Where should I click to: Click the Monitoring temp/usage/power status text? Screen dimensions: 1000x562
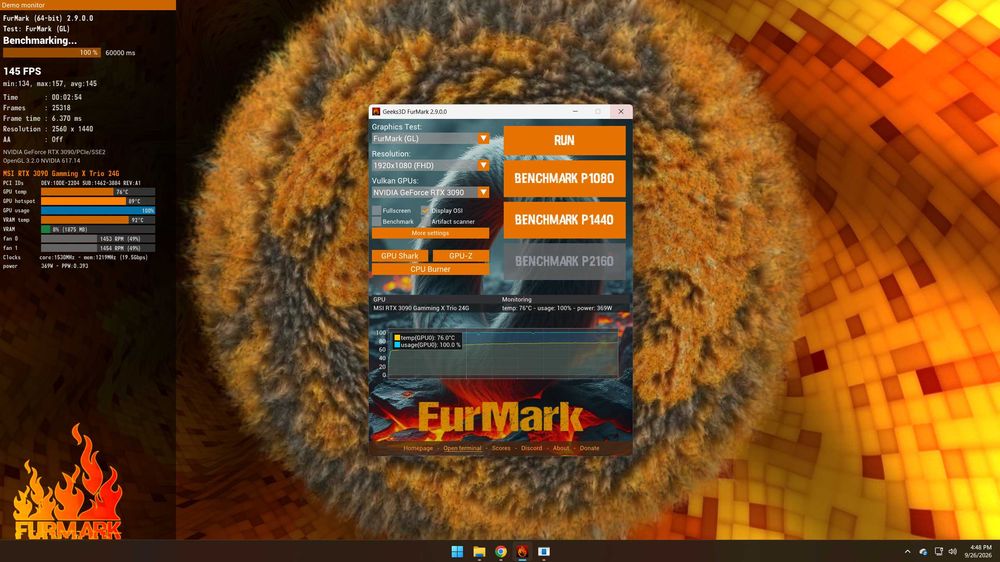[557, 308]
